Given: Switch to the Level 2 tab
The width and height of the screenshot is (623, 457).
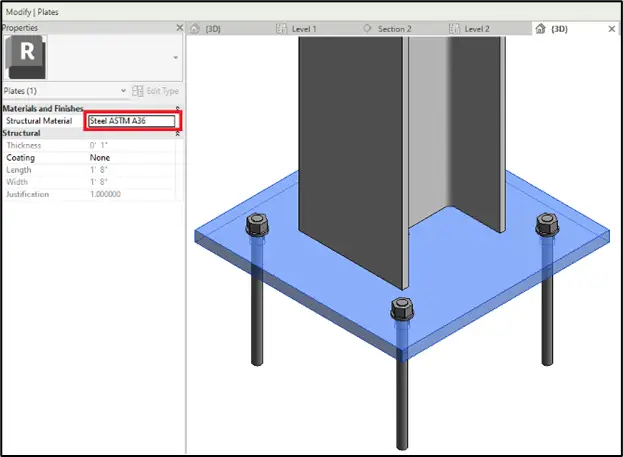Looking at the screenshot, I should pyautogui.click(x=476, y=29).
